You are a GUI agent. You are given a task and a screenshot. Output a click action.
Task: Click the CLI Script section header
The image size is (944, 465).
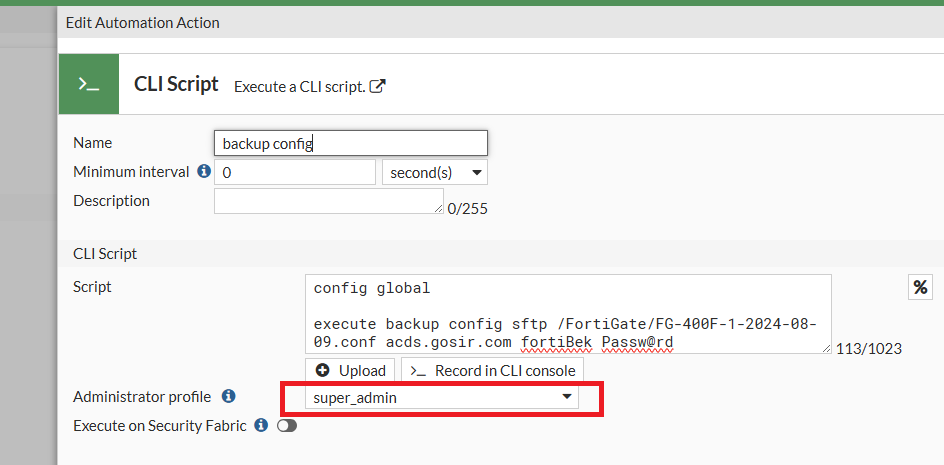tap(105, 254)
